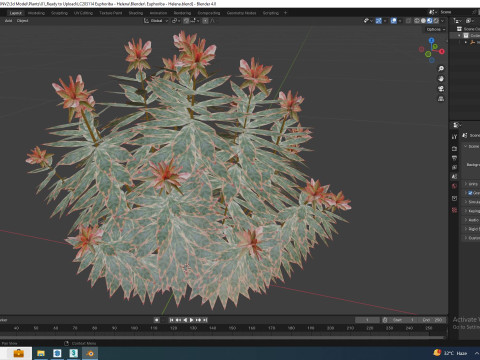Click the Collection icon in outliner

point(466,36)
